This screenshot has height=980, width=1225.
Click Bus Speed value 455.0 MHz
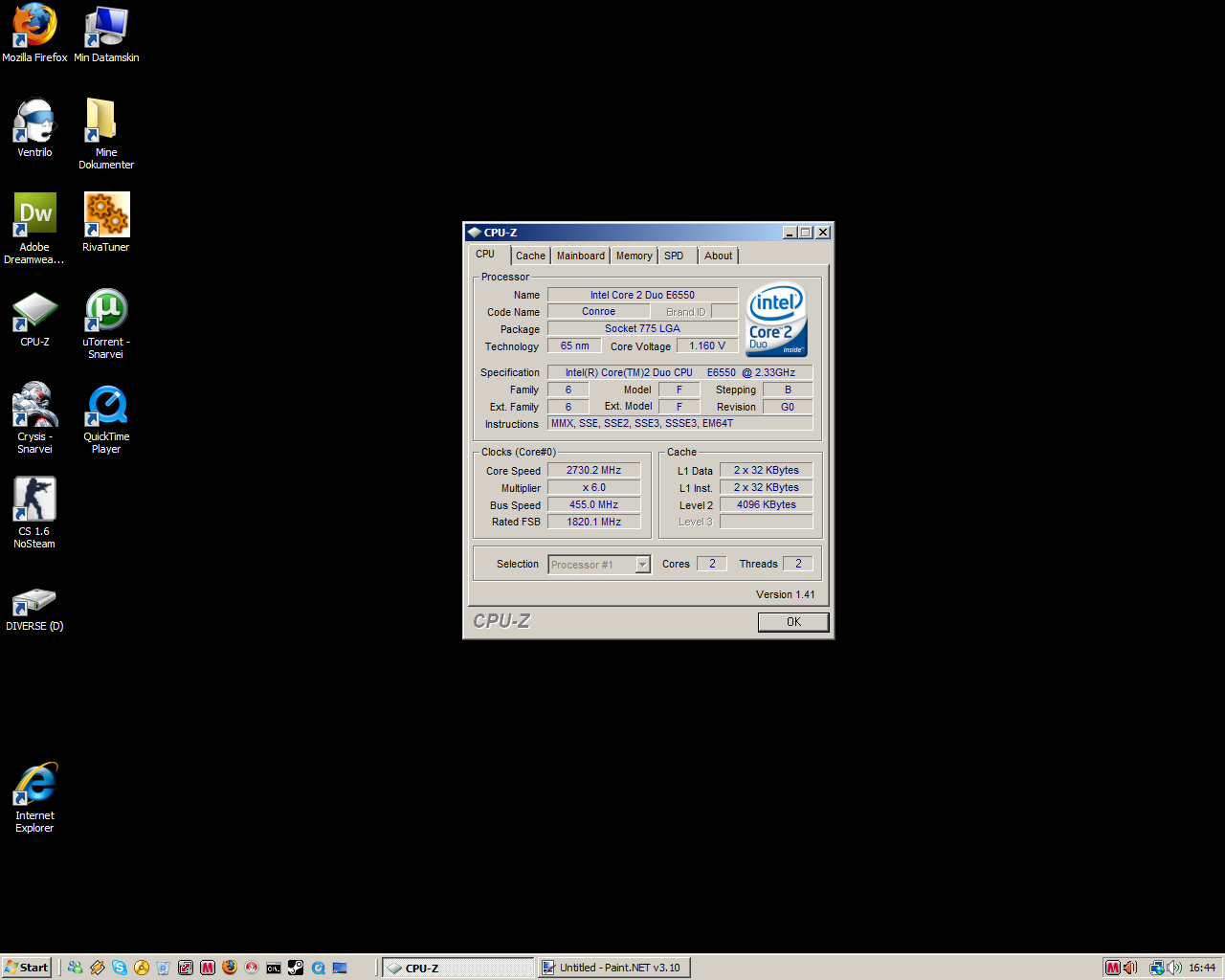click(594, 505)
